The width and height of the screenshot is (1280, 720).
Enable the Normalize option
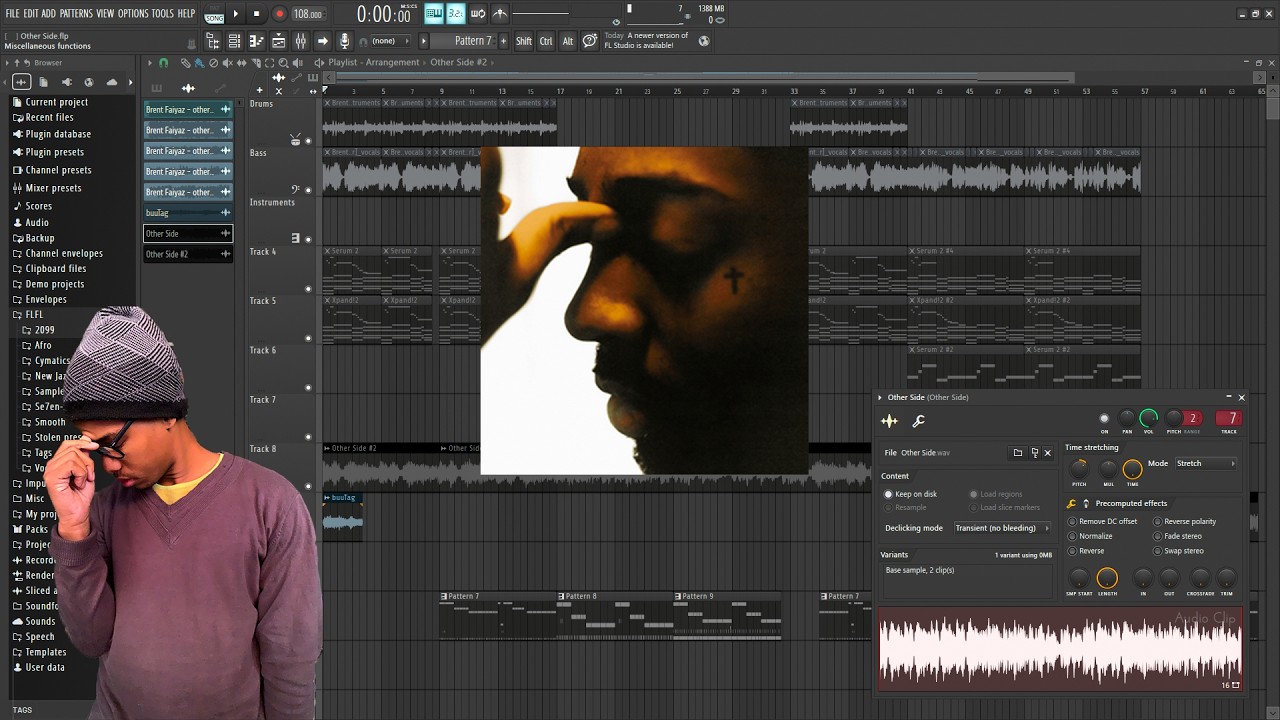(x=1090, y=536)
